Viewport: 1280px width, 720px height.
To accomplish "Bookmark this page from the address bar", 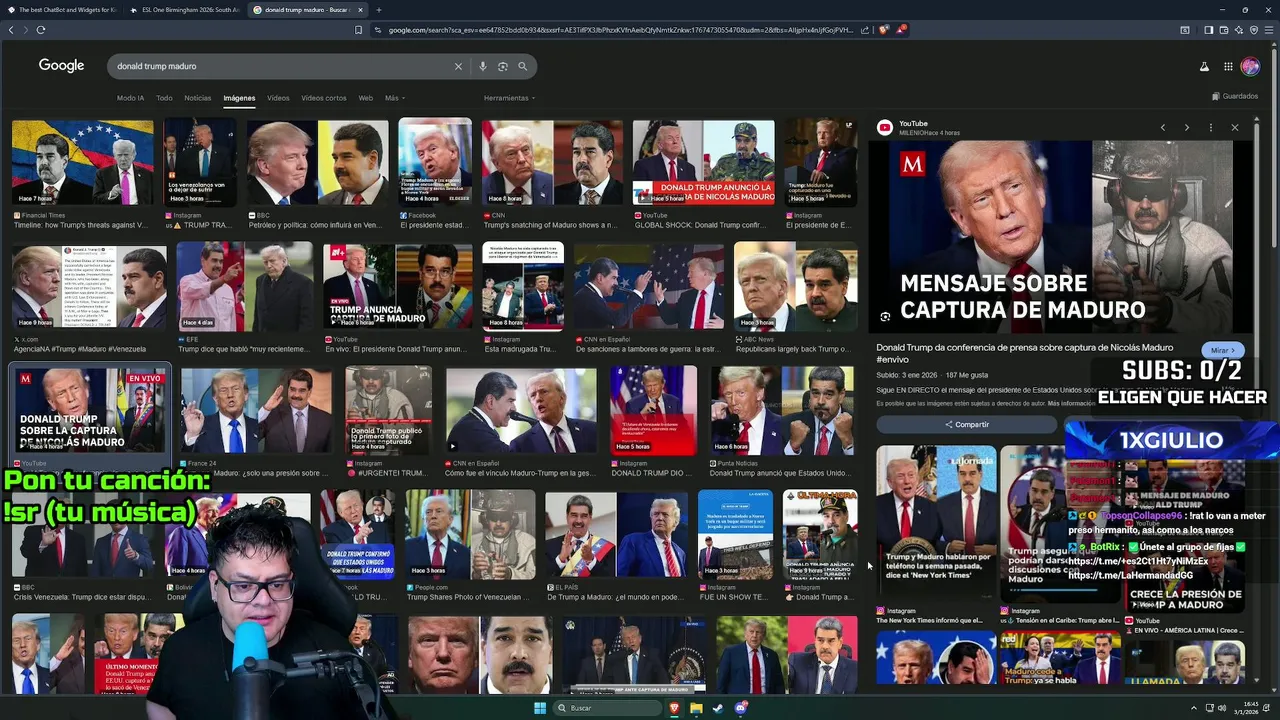I will click(358, 30).
